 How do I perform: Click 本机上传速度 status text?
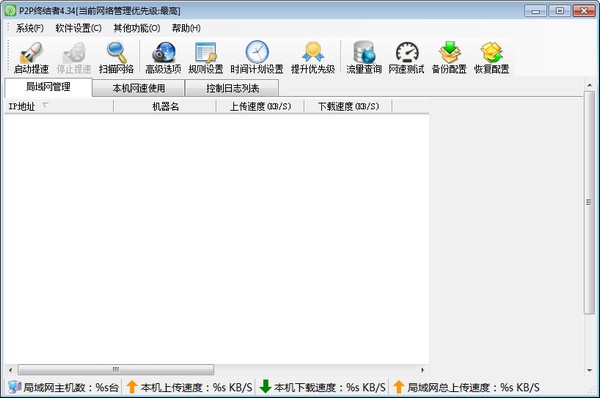click(196, 387)
